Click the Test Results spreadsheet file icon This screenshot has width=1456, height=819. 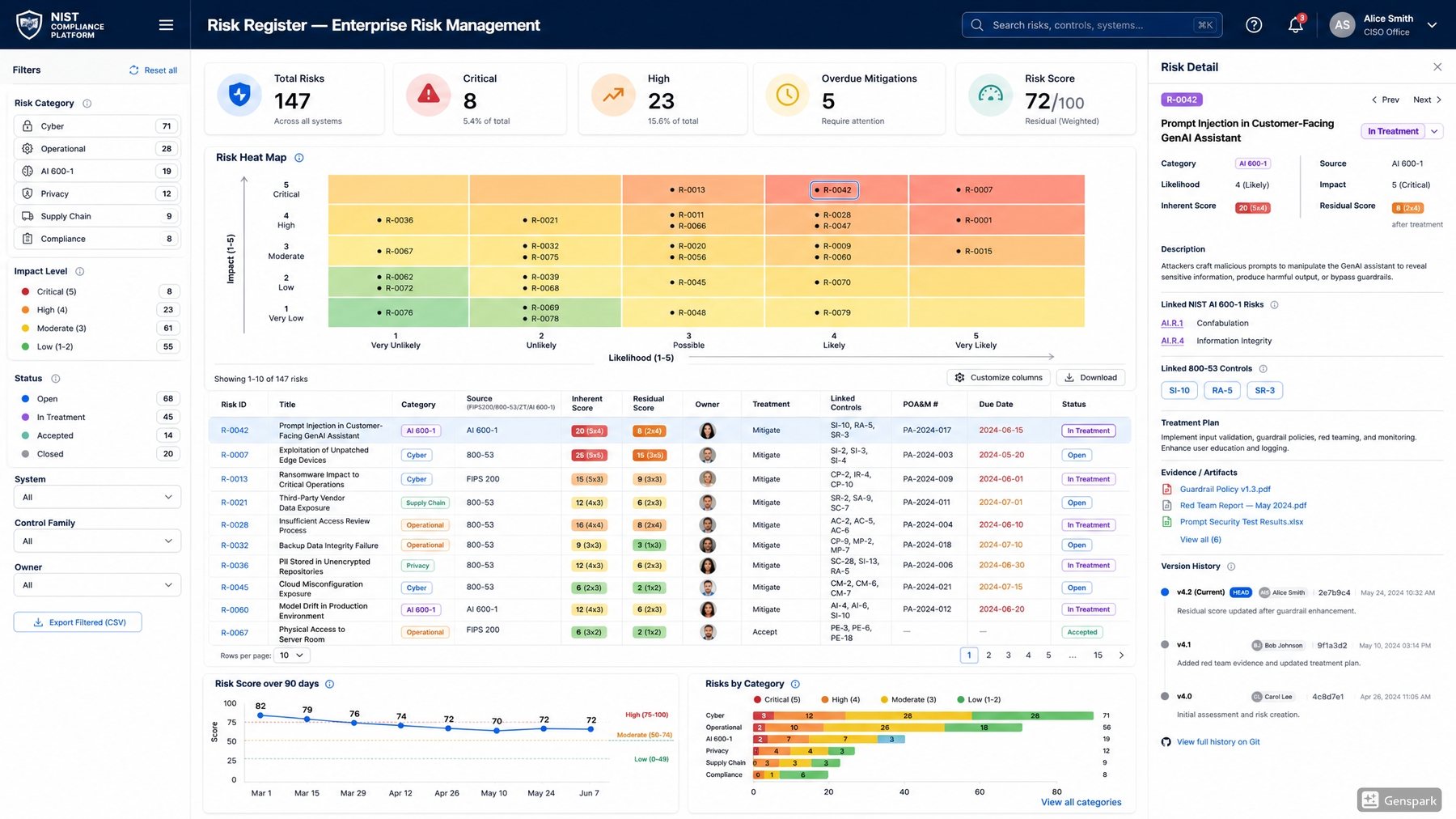1167,522
